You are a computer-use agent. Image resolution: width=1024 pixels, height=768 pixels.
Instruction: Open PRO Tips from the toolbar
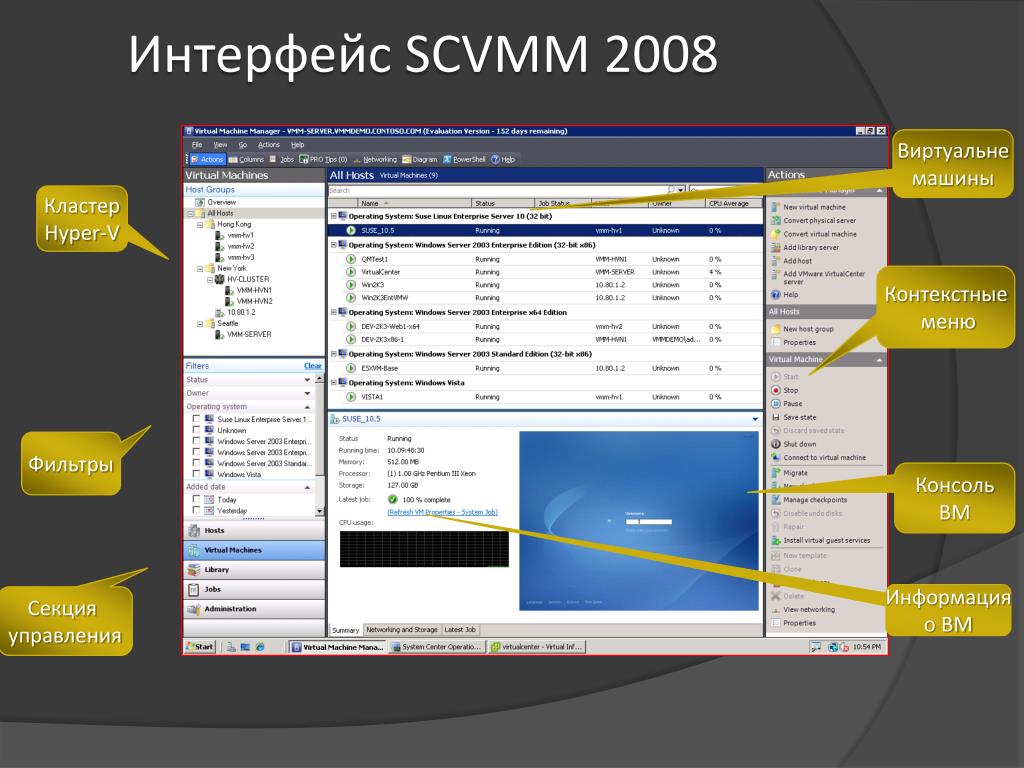pos(323,159)
